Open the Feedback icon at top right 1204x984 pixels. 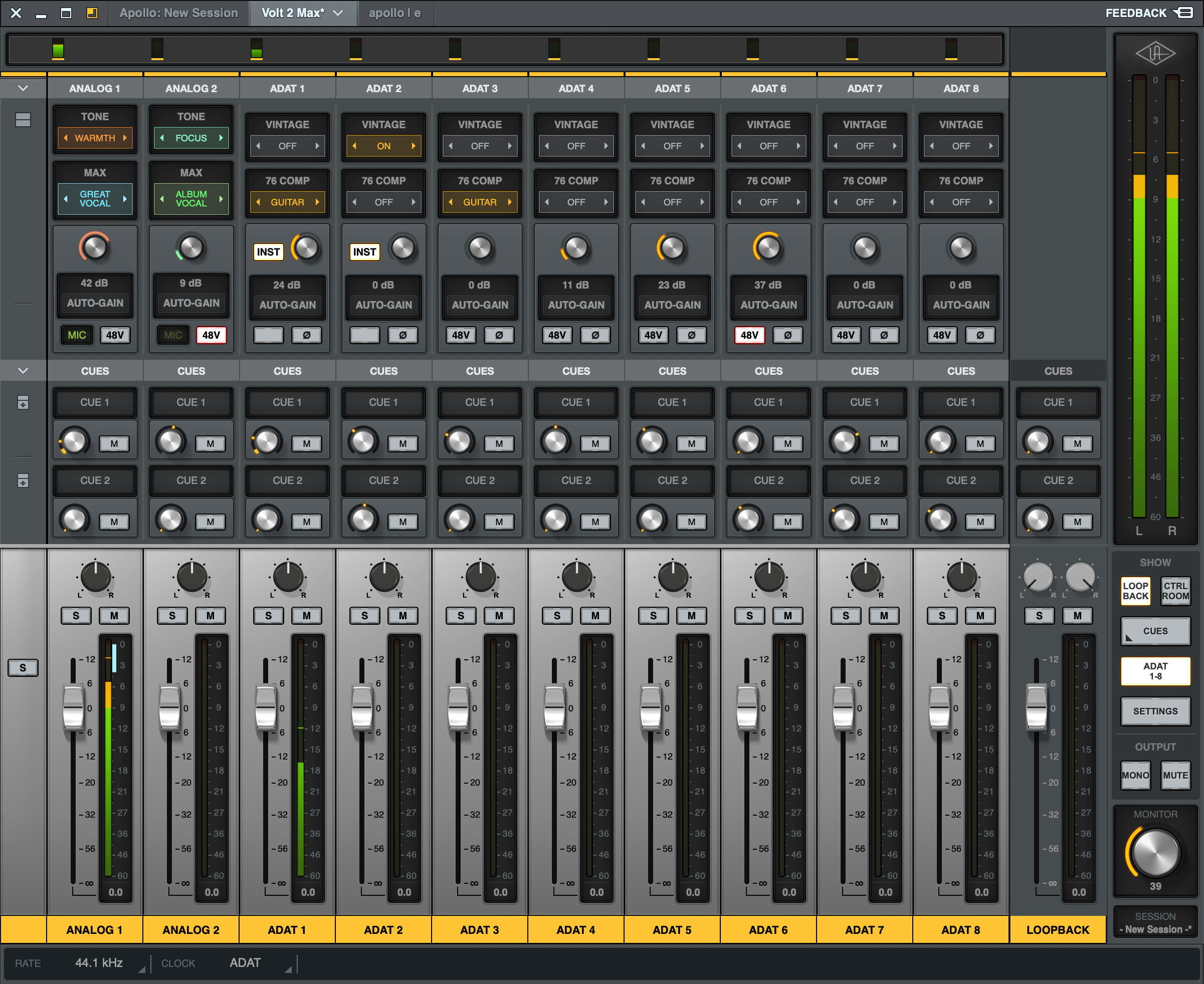click(1183, 13)
